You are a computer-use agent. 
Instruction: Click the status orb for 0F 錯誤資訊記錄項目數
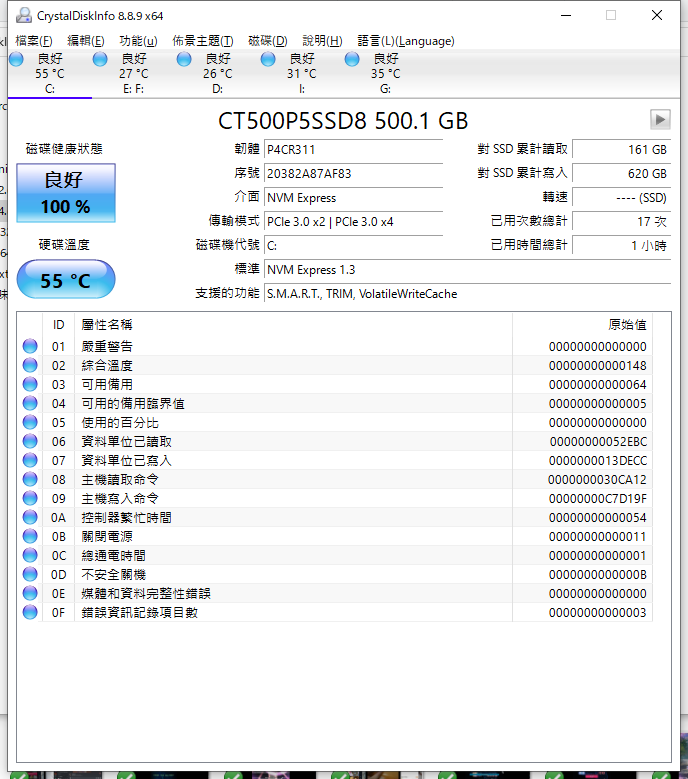(x=30, y=612)
